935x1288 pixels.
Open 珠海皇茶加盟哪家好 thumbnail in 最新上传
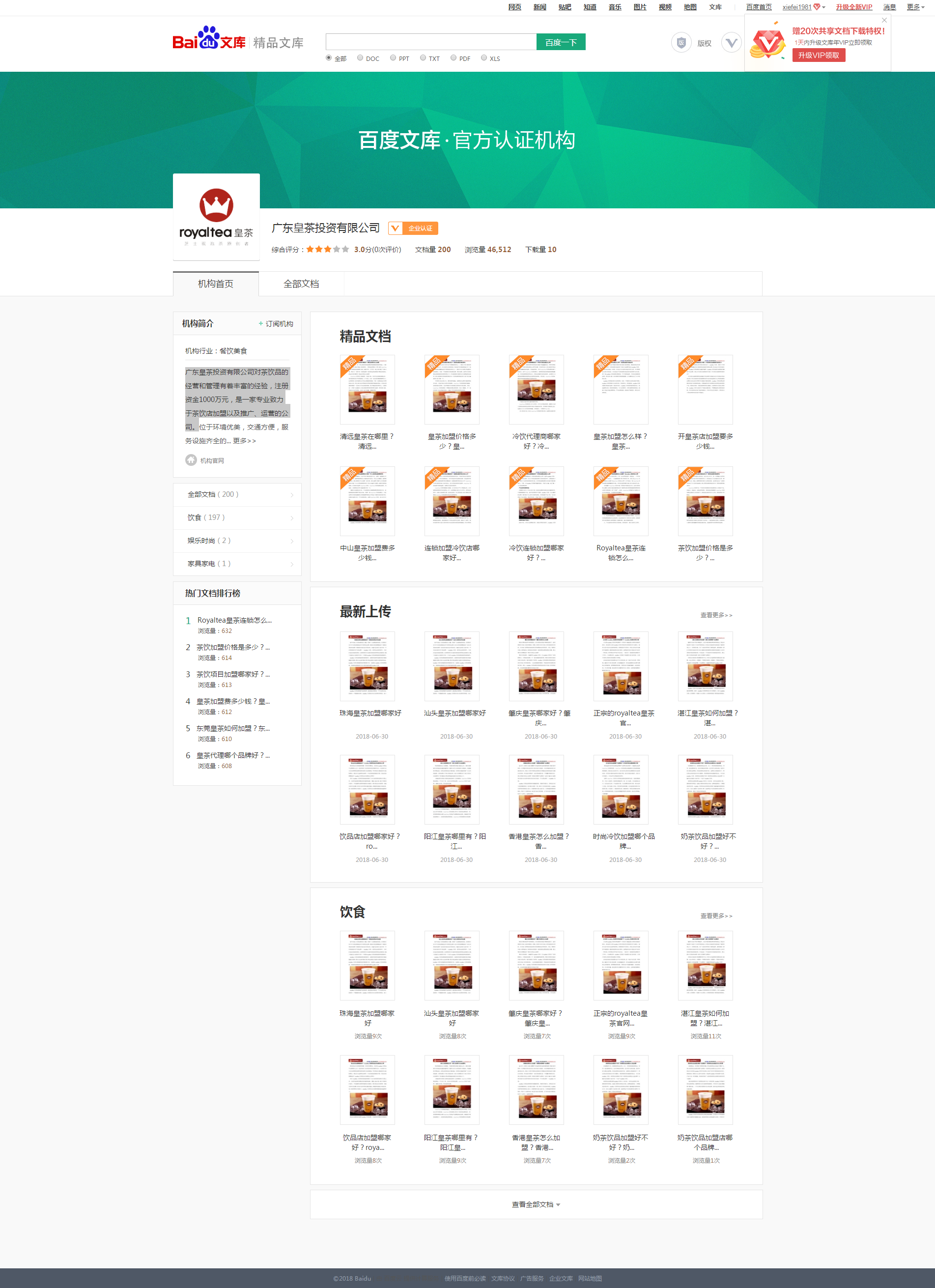coord(368,666)
